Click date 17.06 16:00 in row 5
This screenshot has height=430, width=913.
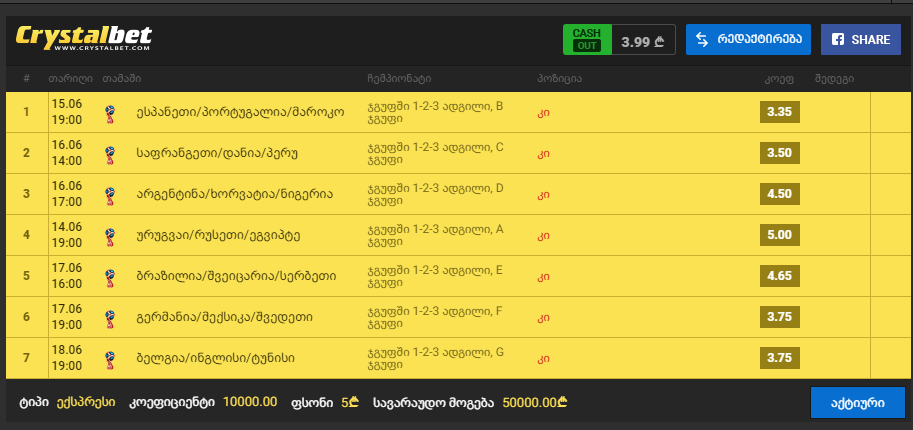67,276
